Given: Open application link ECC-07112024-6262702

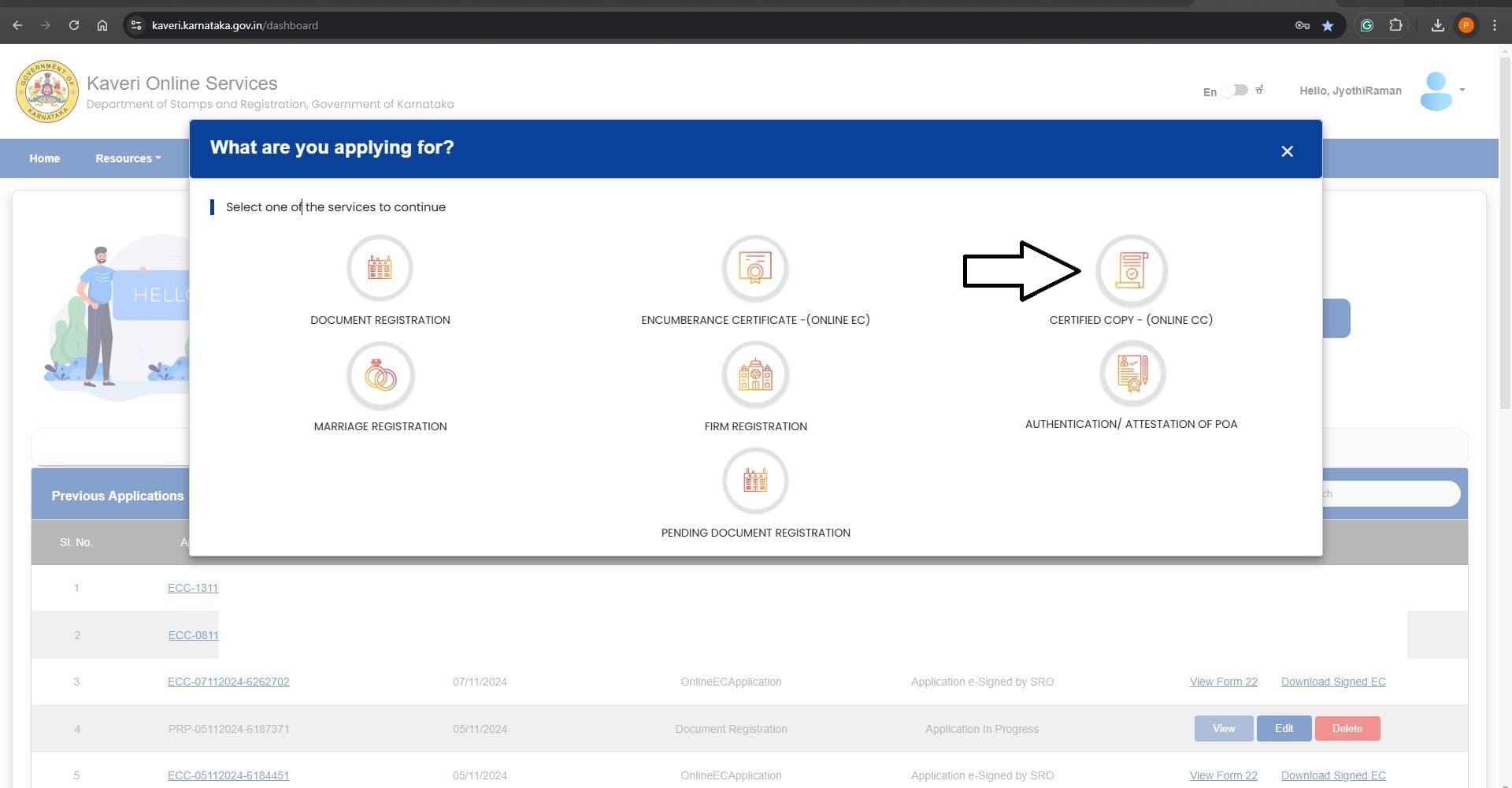Looking at the screenshot, I should [x=228, y=682].
